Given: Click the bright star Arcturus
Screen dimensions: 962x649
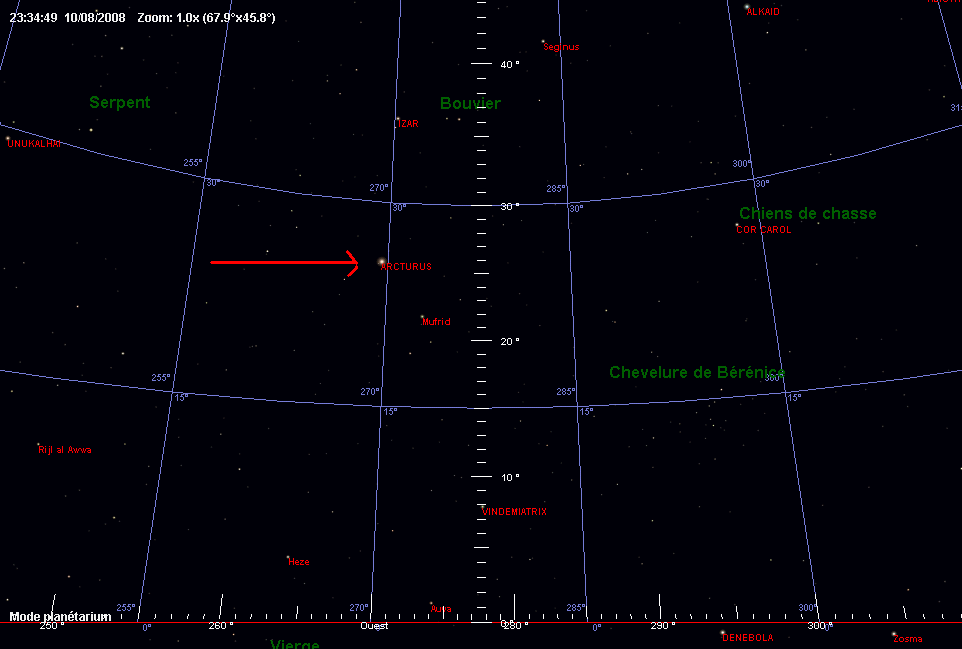Looking at the screenshot, I should (381, 262).
